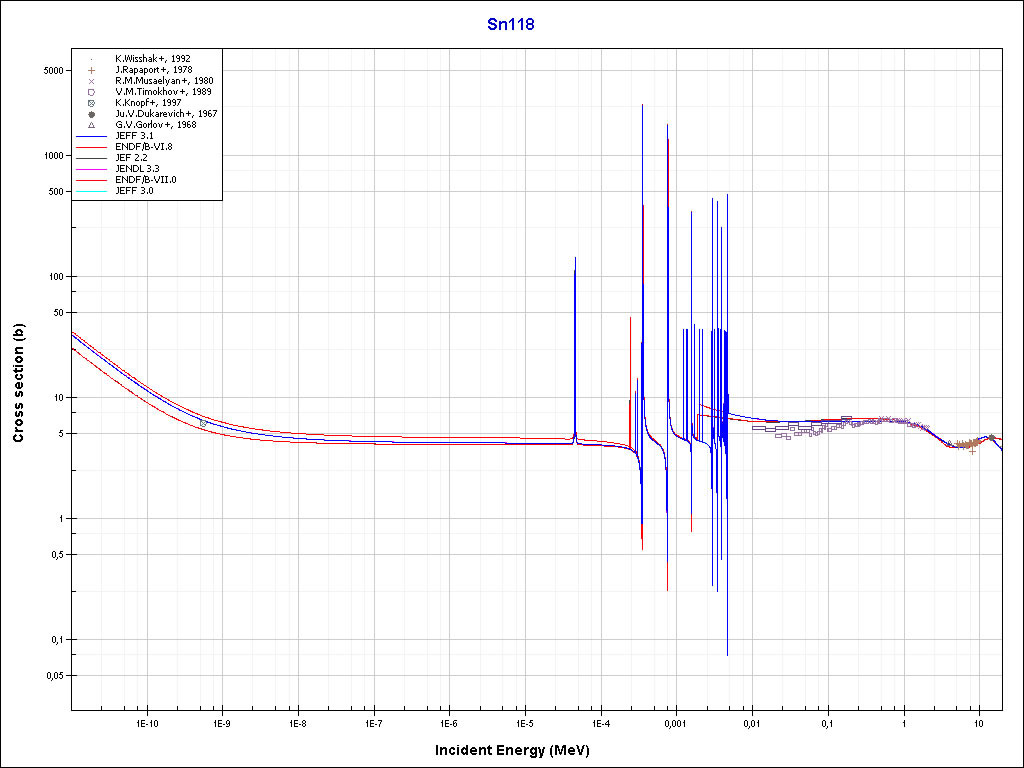This screenshot has width=1024, height=768.
Task: Click the 0,001 tick label on x-axis
Action: coord(675,722)
